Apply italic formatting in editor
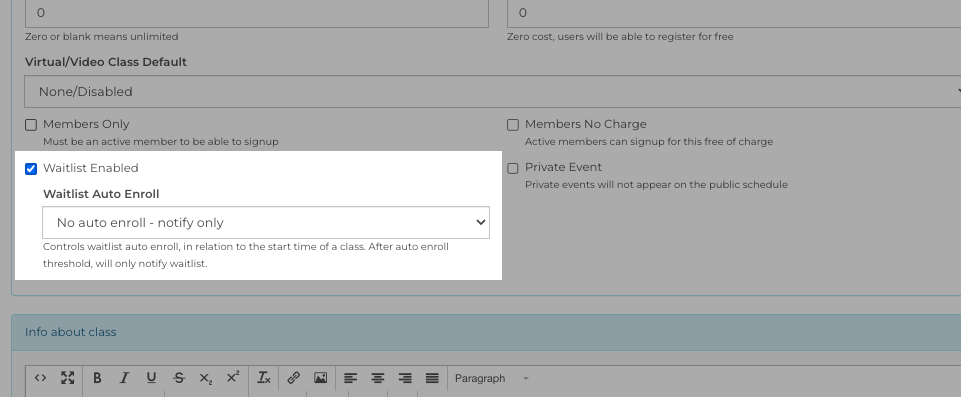The width and height of the screenshot is (961, 397). tap(124, 378)
